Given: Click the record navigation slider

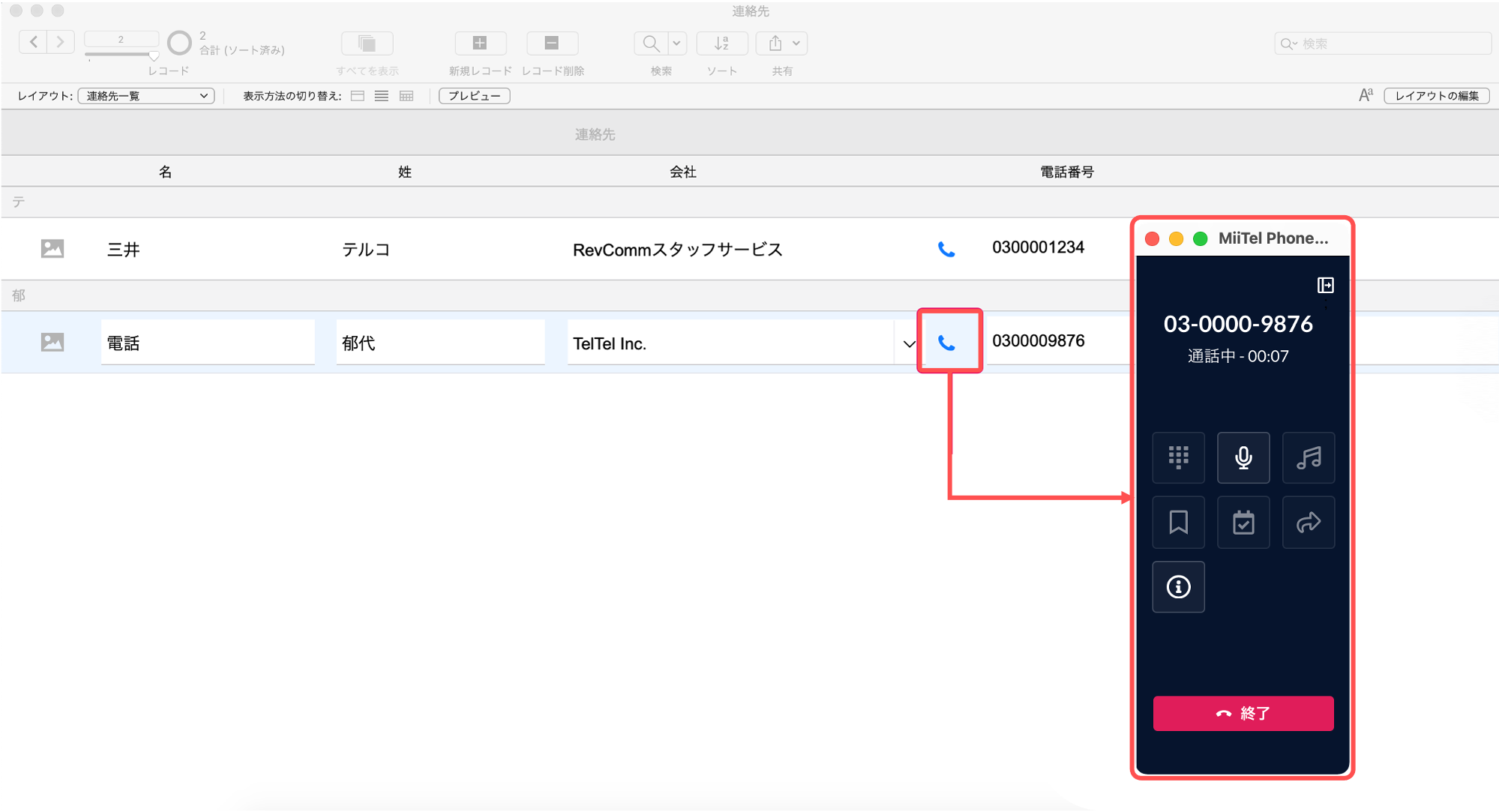Looking at the screenshot, I should [121, 55].
